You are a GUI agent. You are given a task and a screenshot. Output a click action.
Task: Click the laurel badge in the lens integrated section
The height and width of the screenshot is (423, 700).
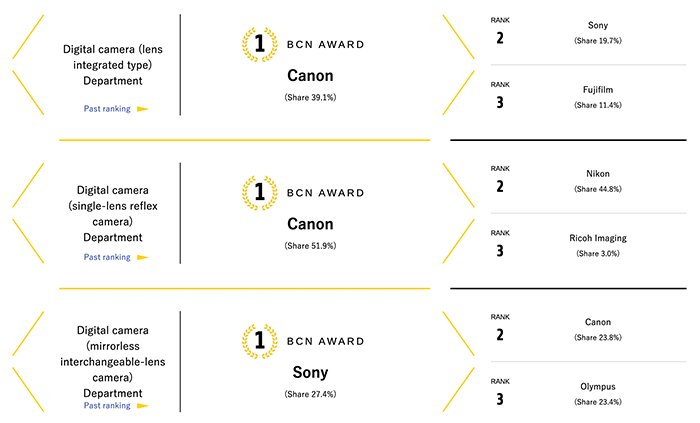click(x=259, y=44)
